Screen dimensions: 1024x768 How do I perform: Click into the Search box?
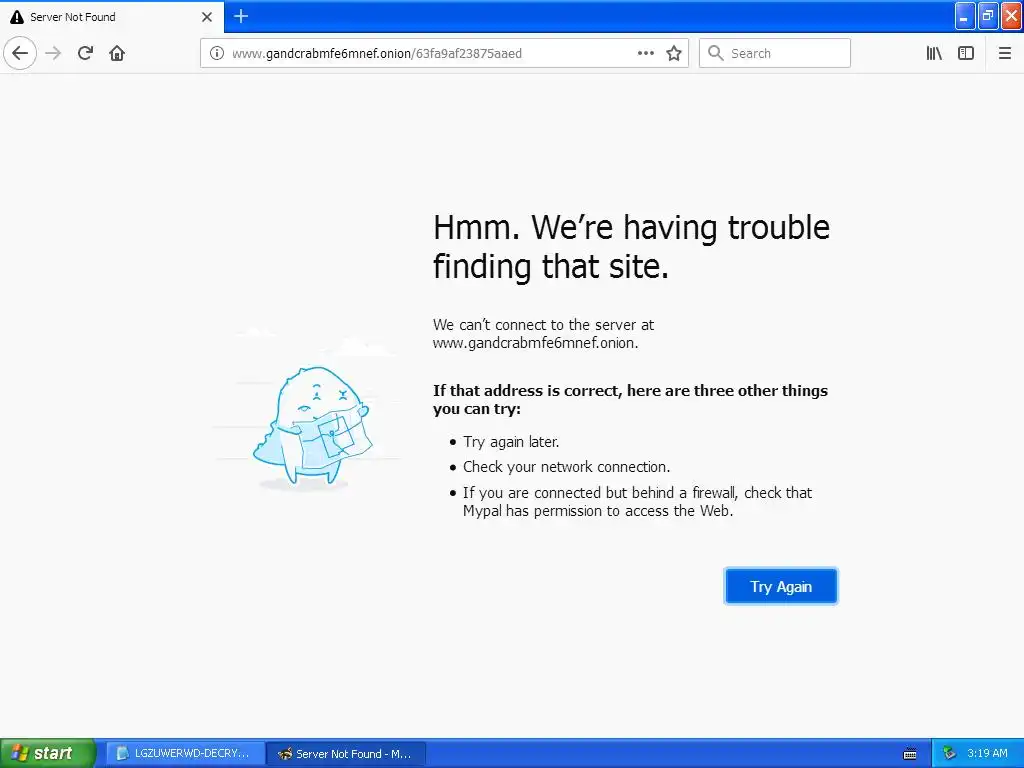tap(775, 53)
